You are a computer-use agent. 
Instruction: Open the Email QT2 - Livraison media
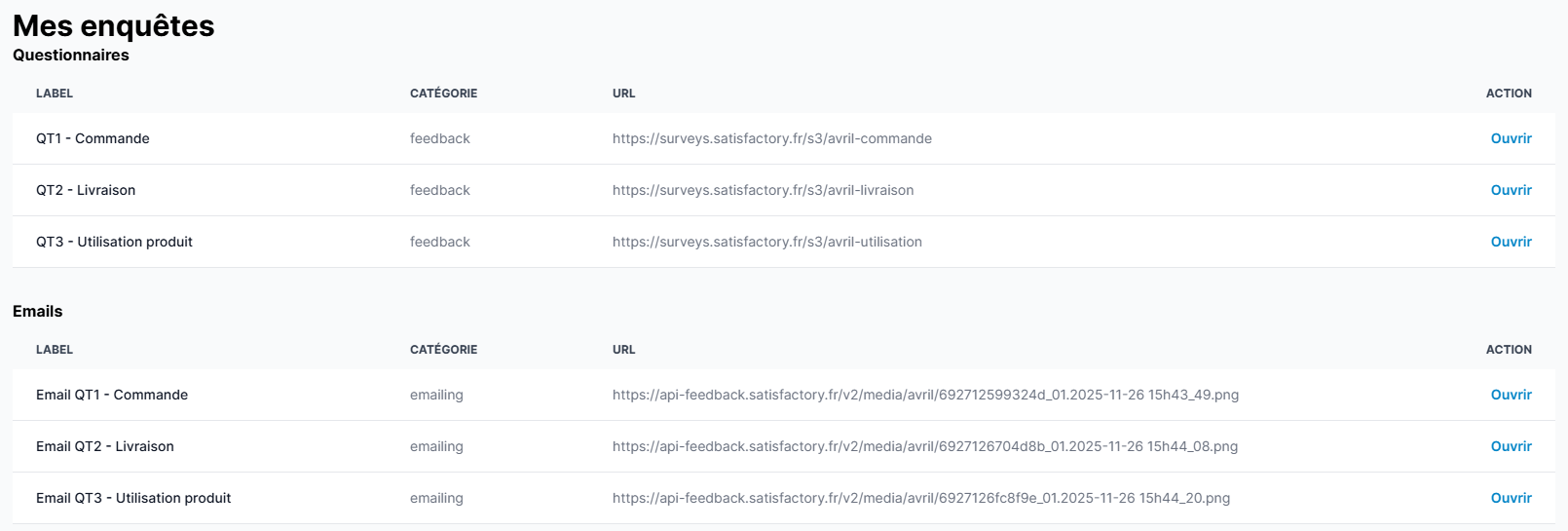point(1511,446)
